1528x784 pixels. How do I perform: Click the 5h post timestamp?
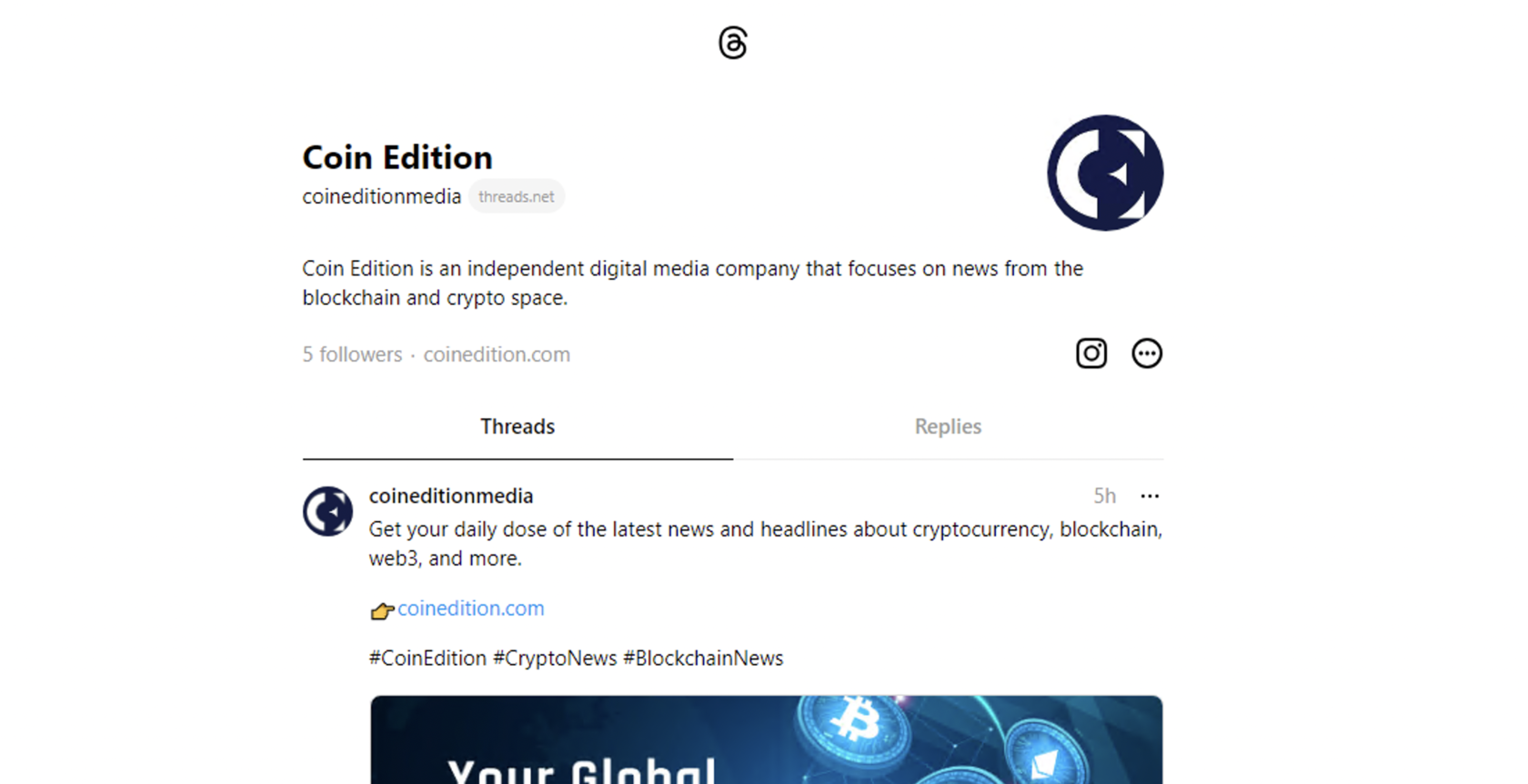pyautogui.click(x=1104, y=496)
